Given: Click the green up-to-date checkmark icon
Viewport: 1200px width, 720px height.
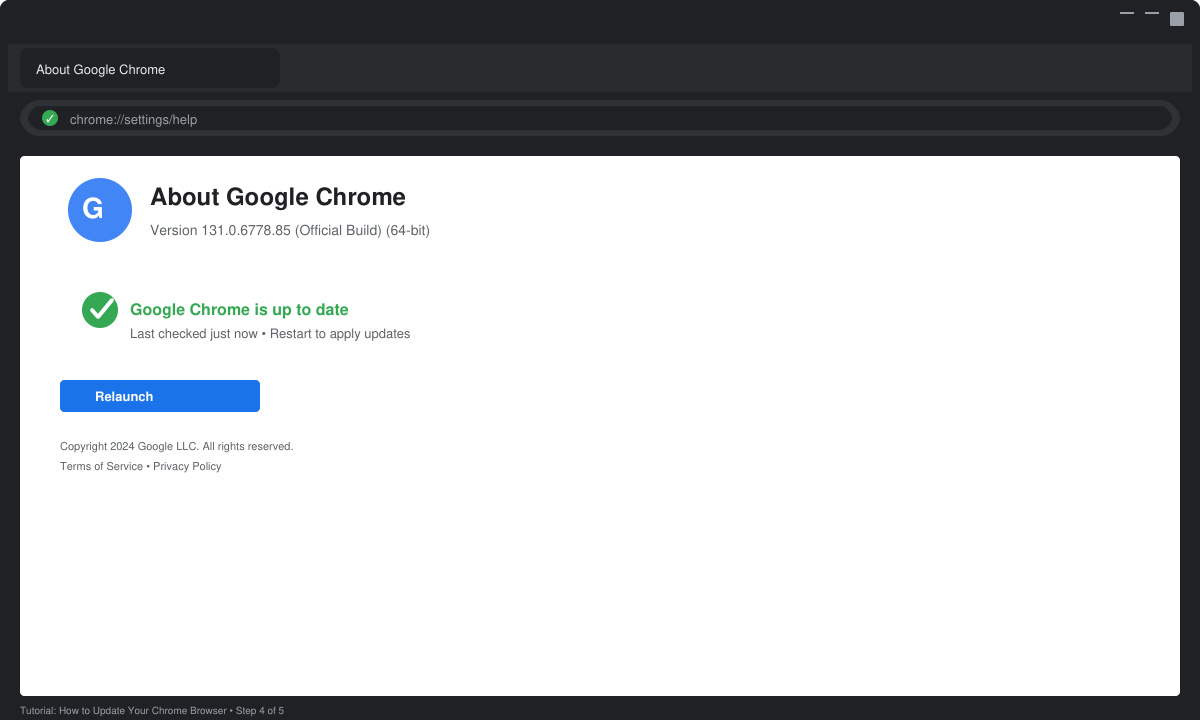Looking at the screenshot, I should pyautogui.click(x=100, y=310).
